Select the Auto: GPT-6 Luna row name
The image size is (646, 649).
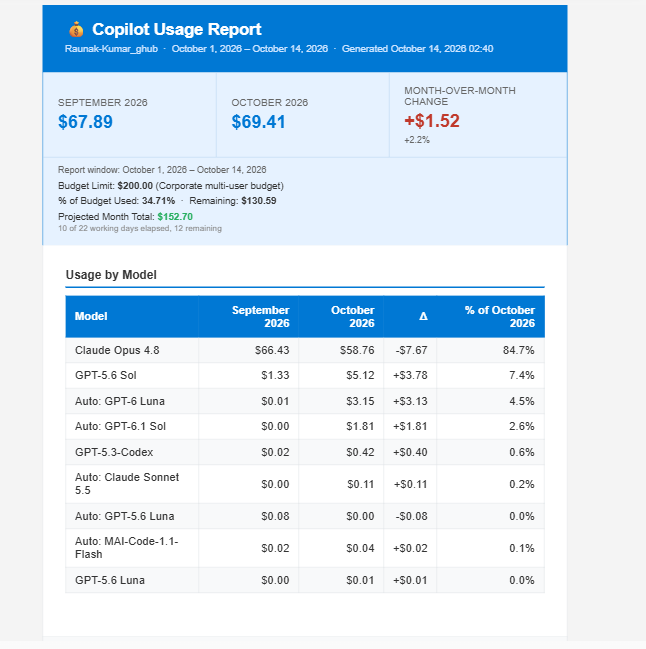coord(120,401)
